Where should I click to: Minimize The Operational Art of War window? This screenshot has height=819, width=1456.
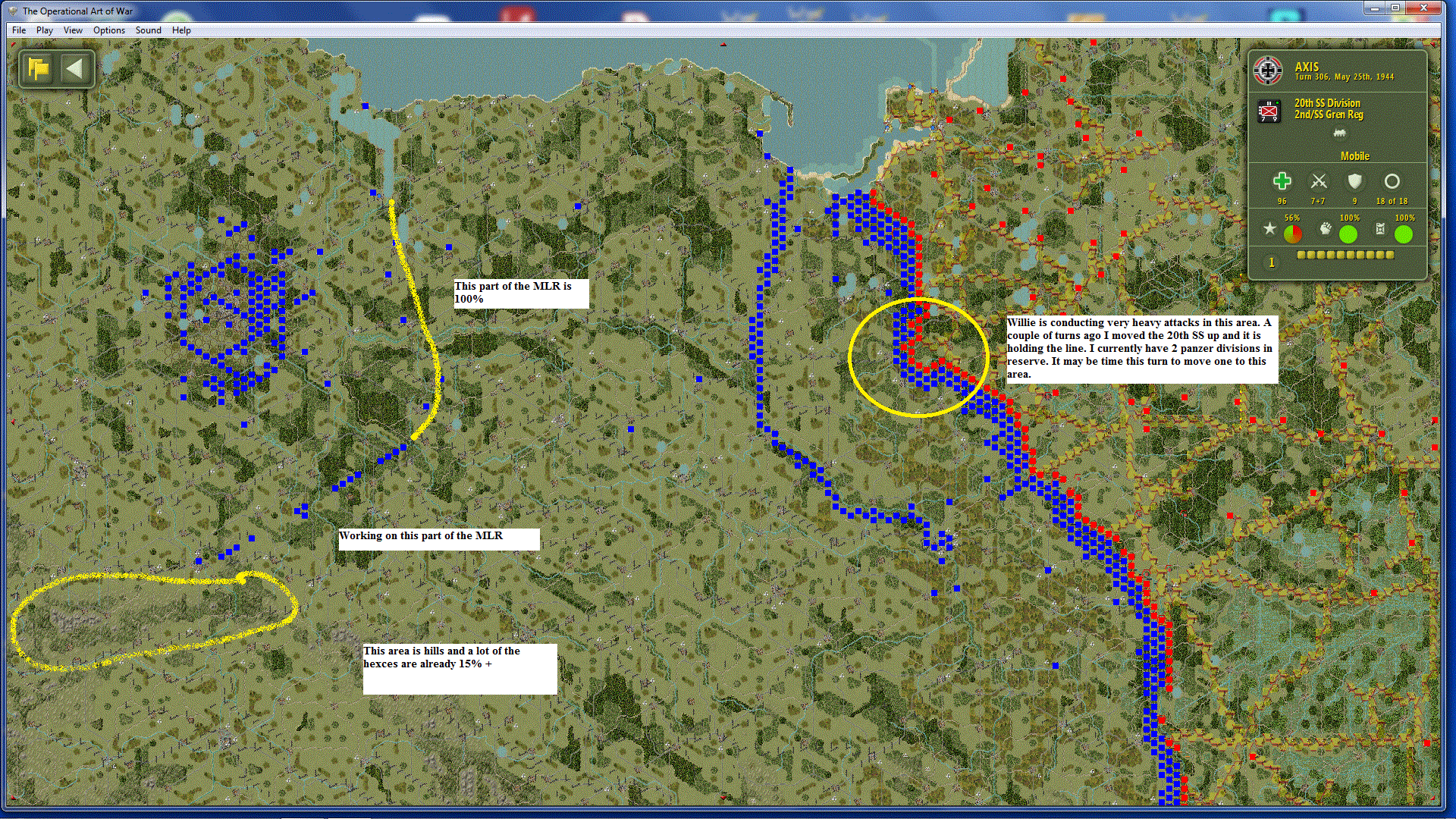1374,8
